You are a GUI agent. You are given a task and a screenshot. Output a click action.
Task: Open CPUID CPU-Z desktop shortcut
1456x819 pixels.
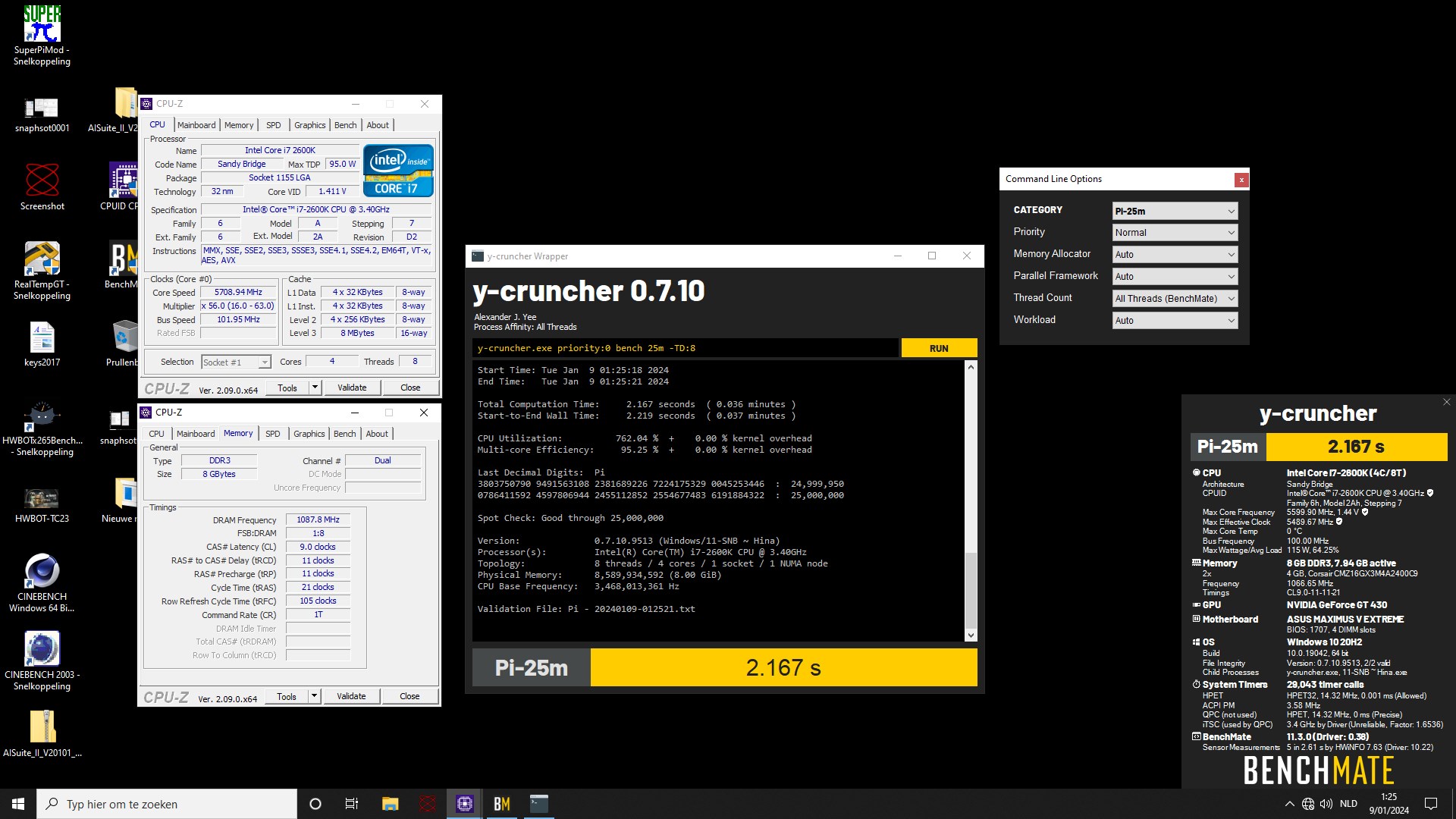click(x=120, y=186)
